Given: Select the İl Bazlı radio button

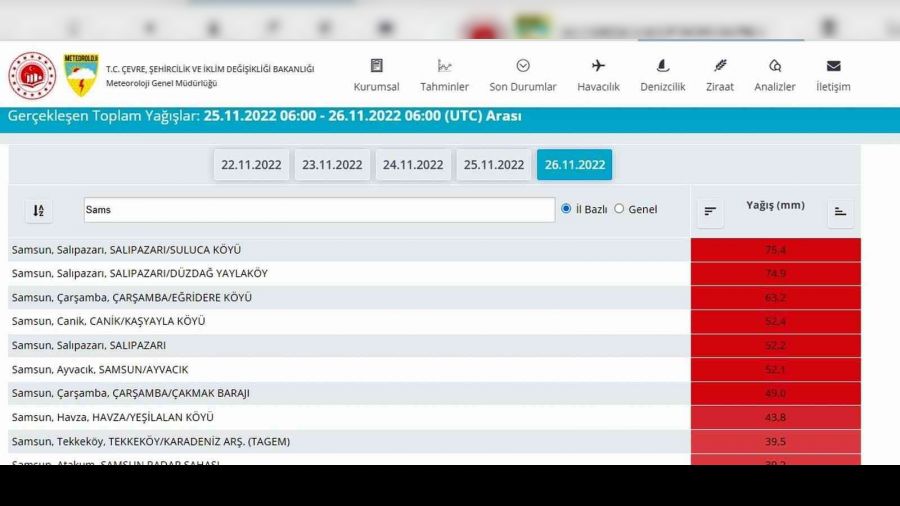Looking at the screenshot, I should click(x=566, y=209).
